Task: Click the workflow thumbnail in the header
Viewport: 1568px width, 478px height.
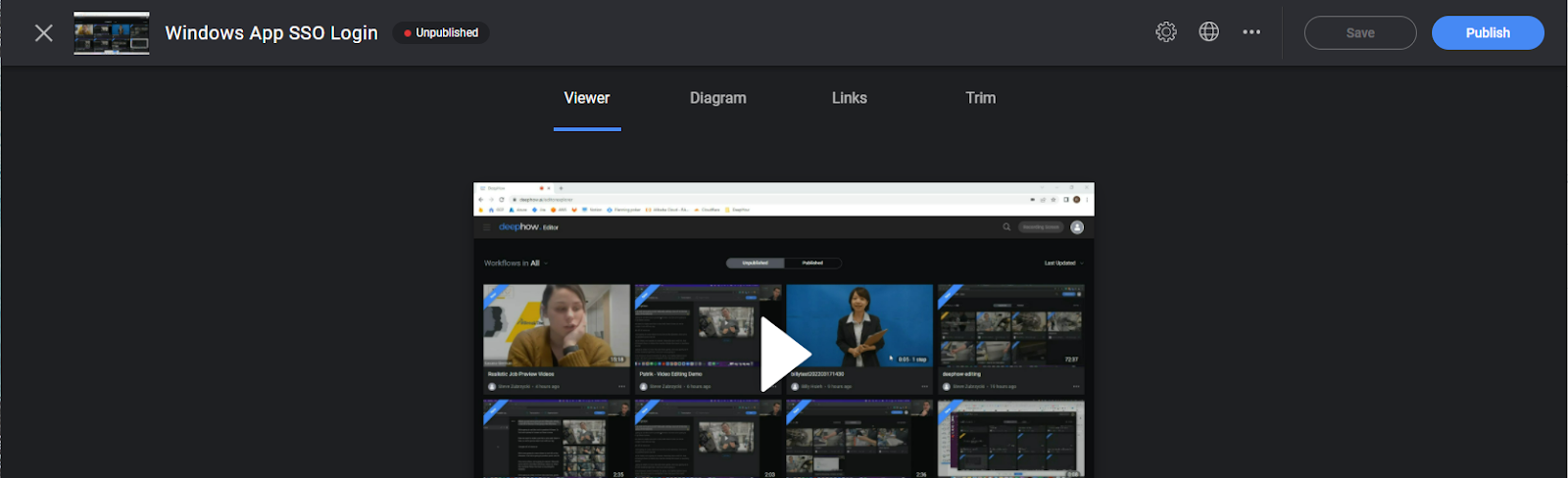Action: (112, 33)
